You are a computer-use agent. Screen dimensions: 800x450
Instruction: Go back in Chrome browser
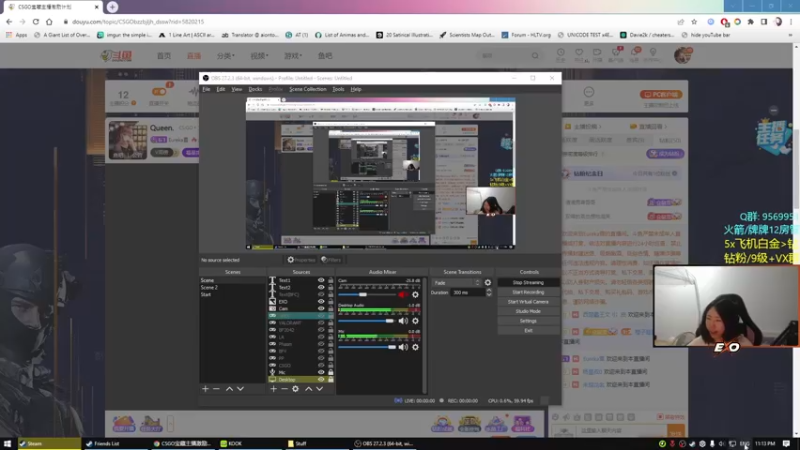coord(9,22)
